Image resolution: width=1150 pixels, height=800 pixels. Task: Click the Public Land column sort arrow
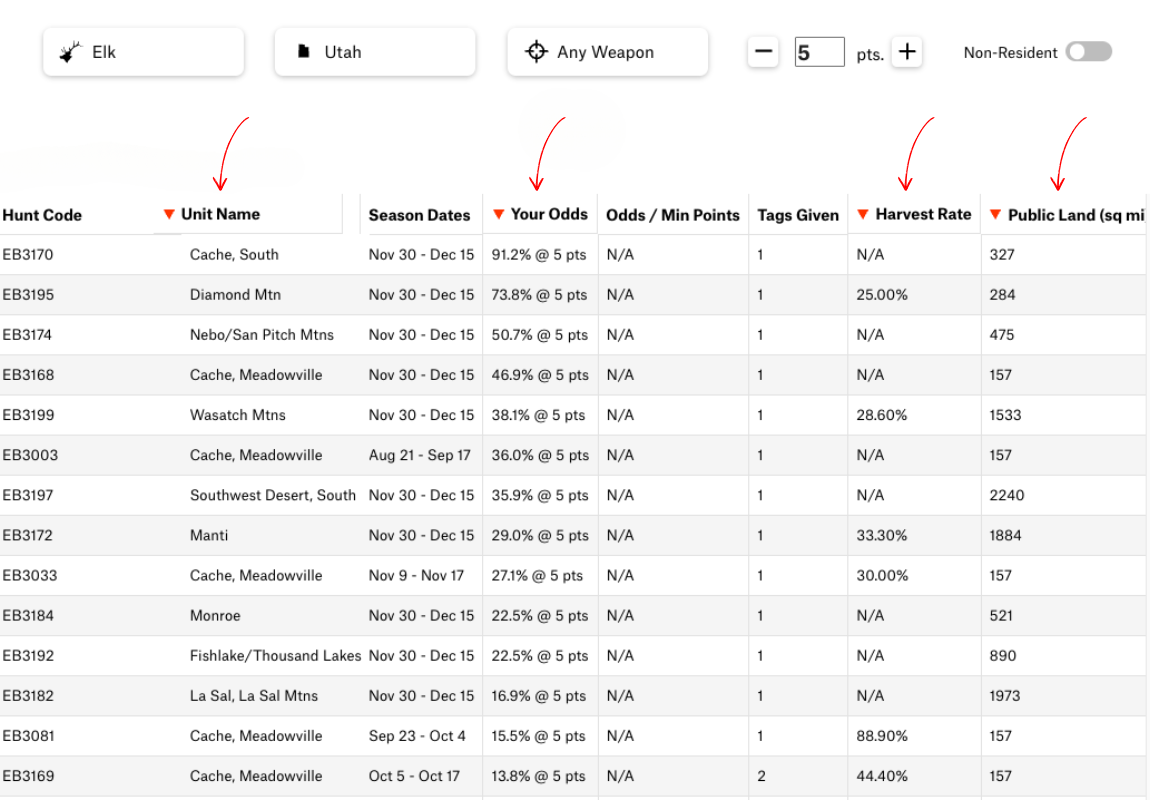[x=993, y=214]
